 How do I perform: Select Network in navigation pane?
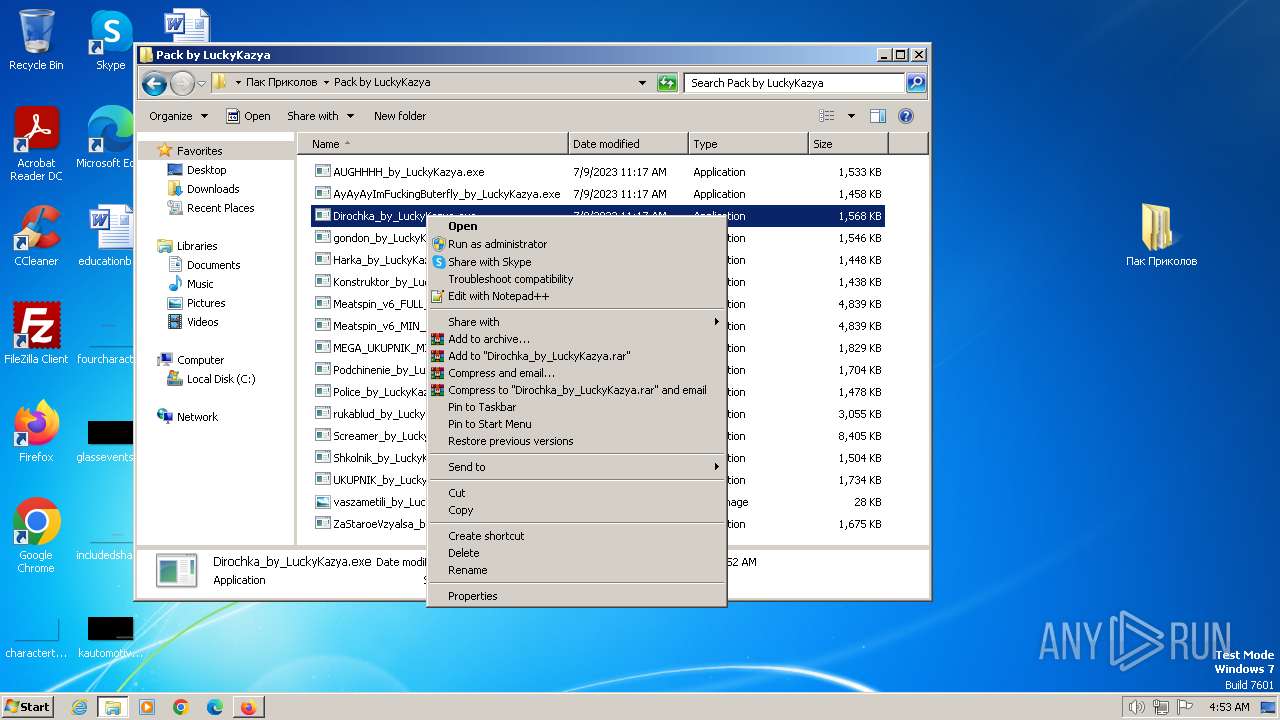[x=197, y=417]
